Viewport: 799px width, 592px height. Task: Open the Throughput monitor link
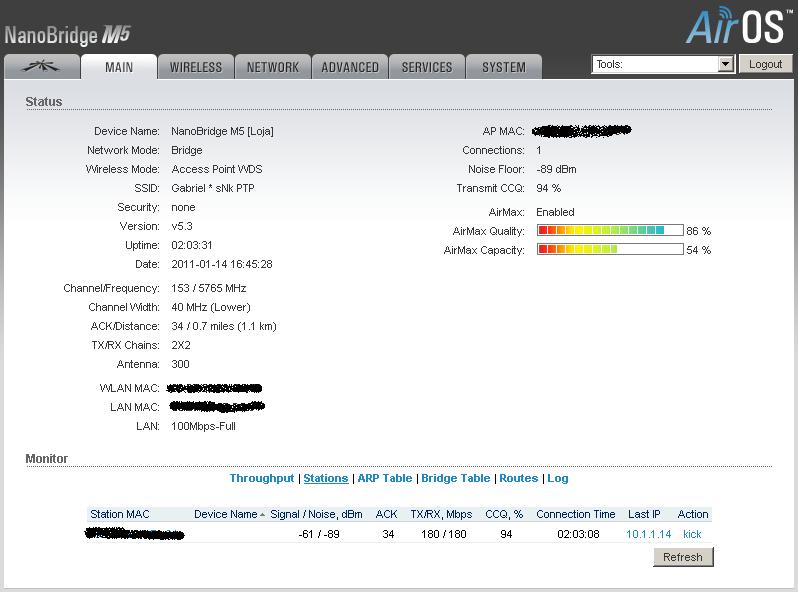pyautogui.click(x=261, y=478)
